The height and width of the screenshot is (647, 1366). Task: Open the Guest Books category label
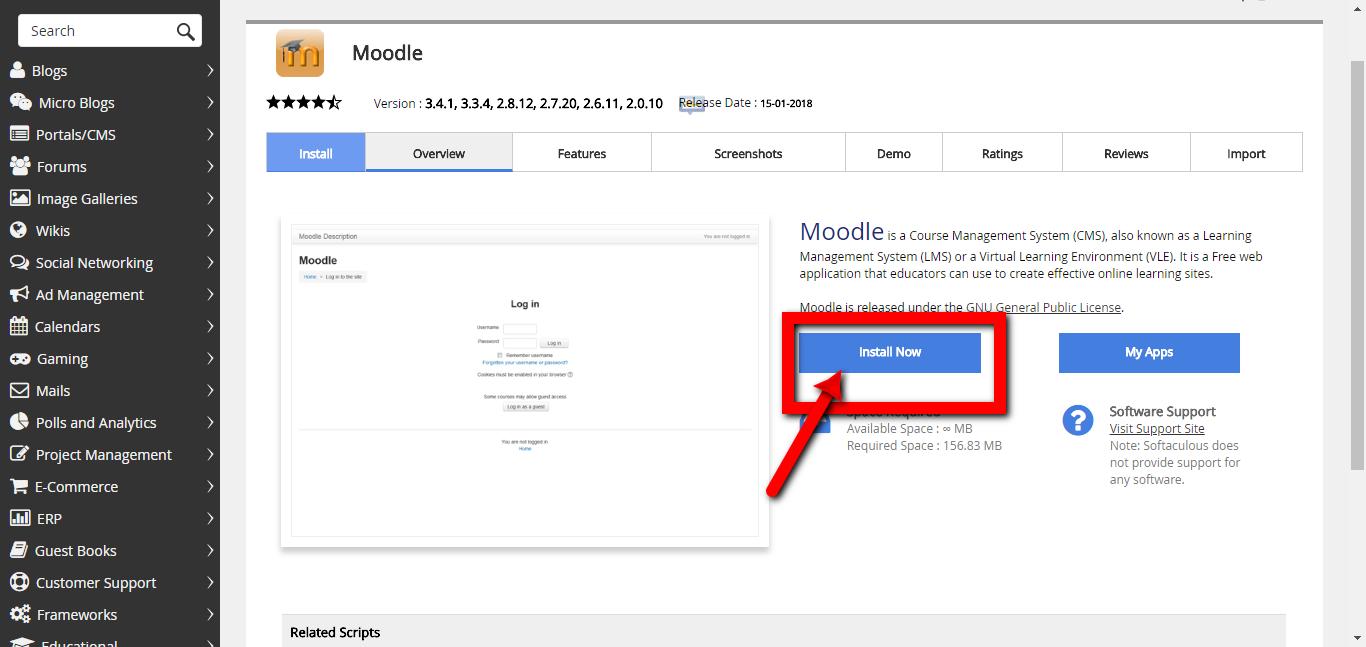76,551
